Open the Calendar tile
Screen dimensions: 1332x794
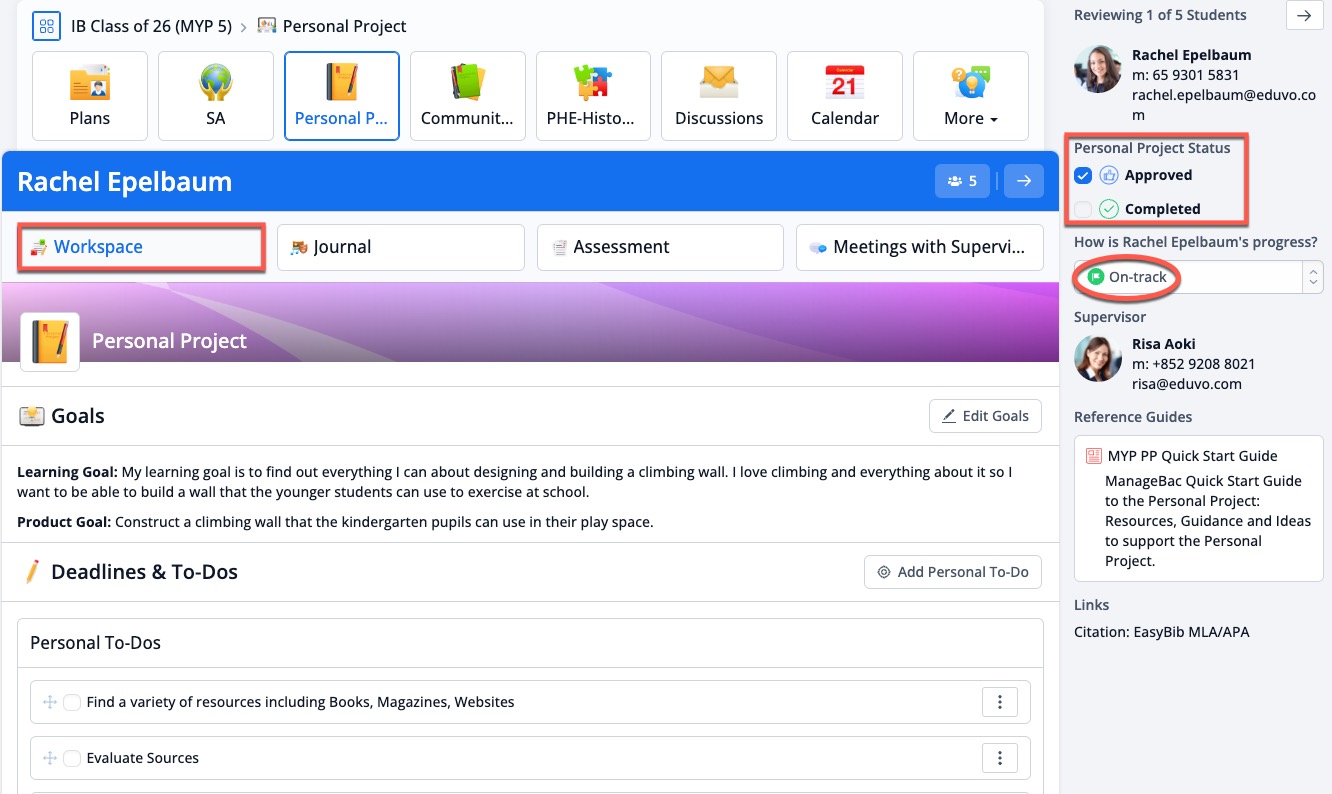click(x=845, y=96)
